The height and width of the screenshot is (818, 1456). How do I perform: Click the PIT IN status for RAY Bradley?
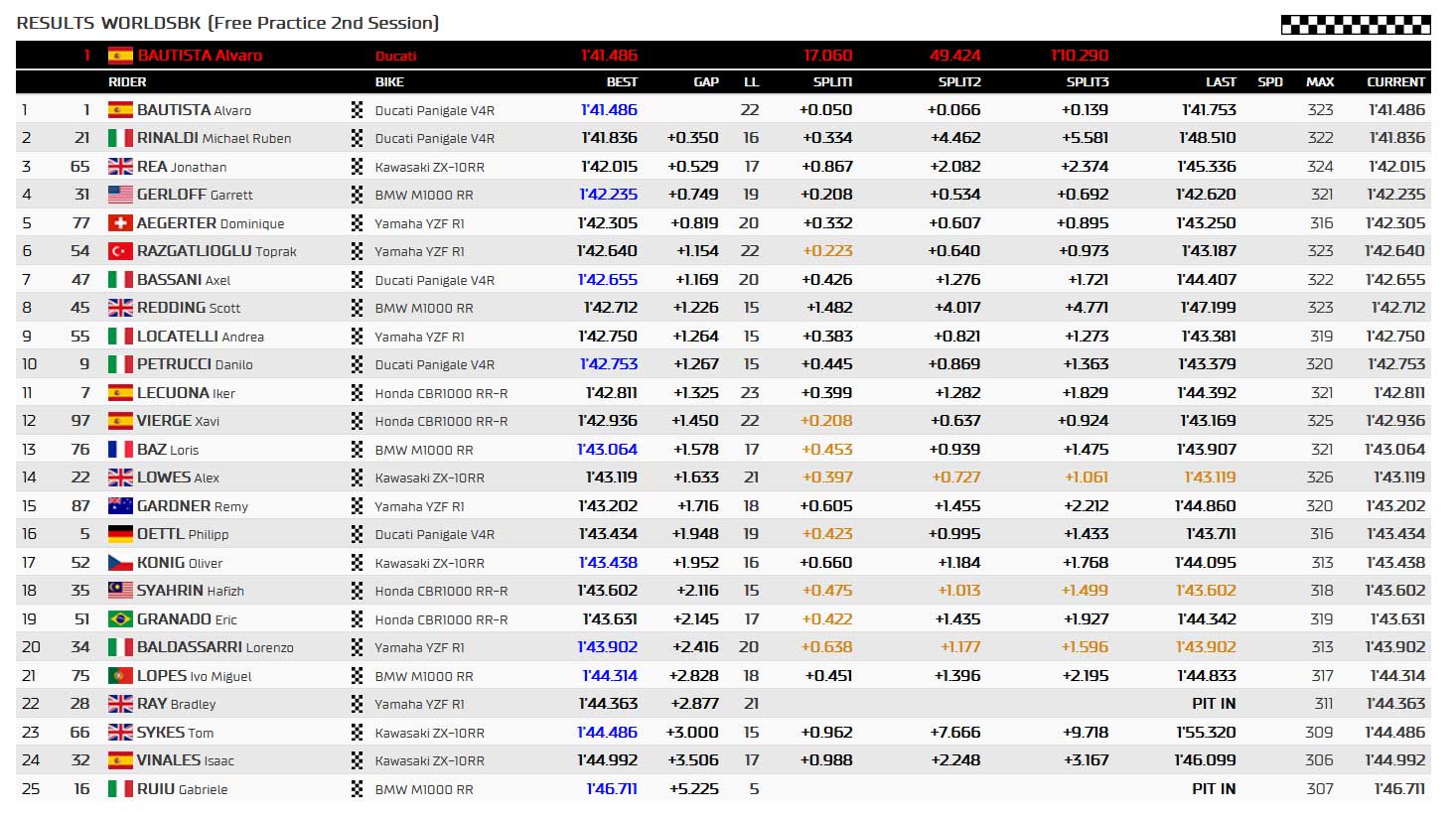coord(1214,704)
